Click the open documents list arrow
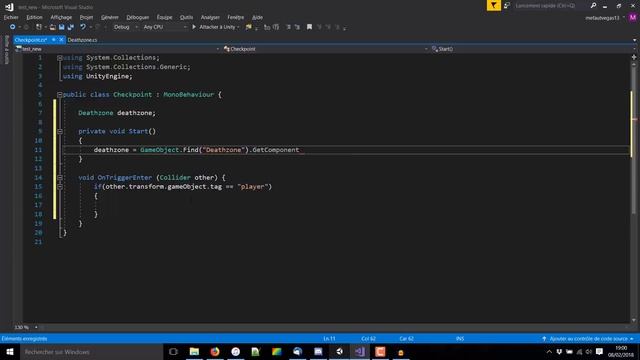Viewport: 640px width, 360px height. [634, 40]
